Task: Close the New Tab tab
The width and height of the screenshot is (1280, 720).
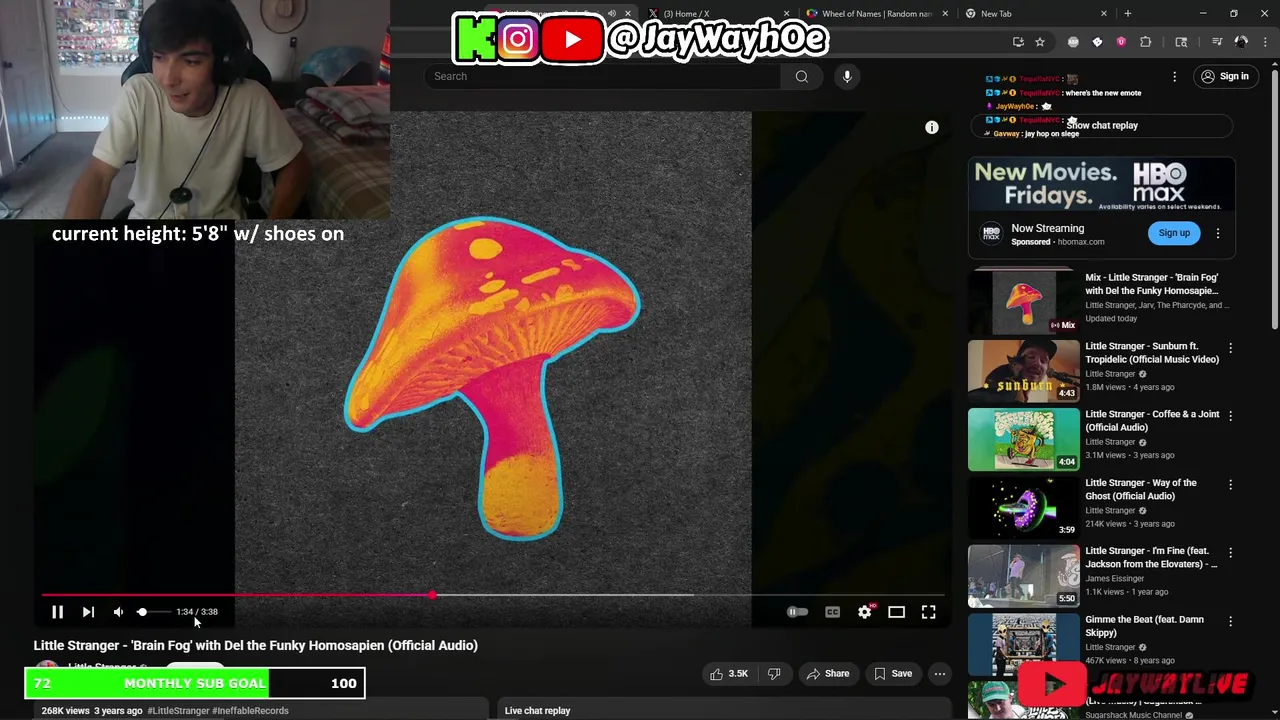Action: tap(1104, 13)
